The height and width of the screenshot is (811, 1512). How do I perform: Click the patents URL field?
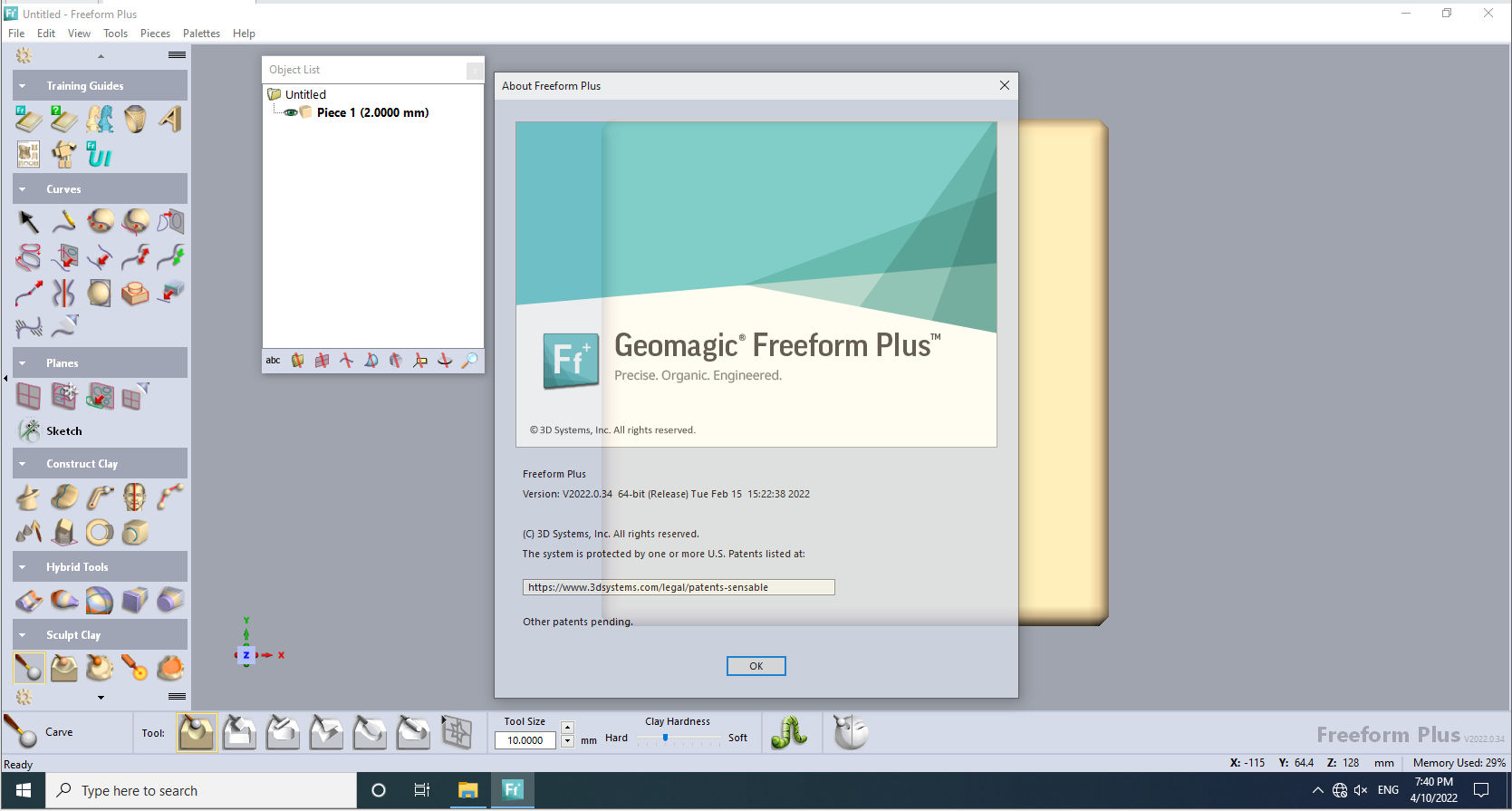pos(679,587)
